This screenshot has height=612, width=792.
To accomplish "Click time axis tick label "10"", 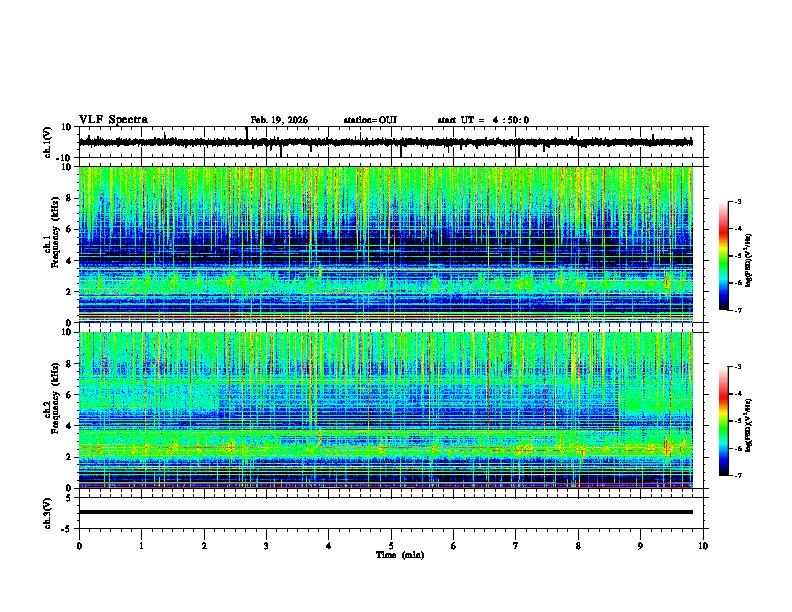I will (x=703, y=546).
